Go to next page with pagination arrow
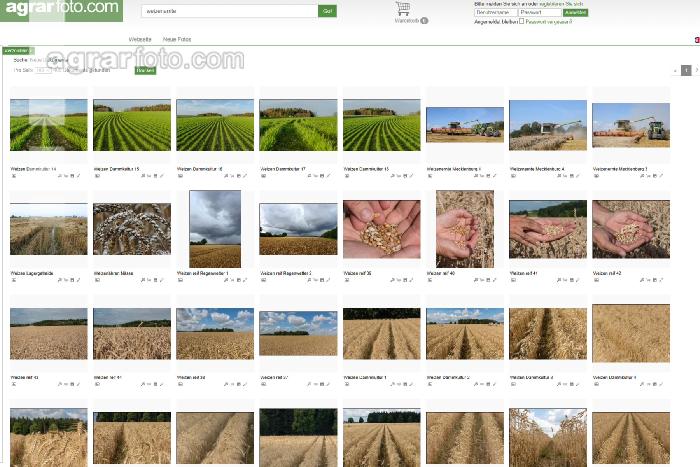 [696, 70]
